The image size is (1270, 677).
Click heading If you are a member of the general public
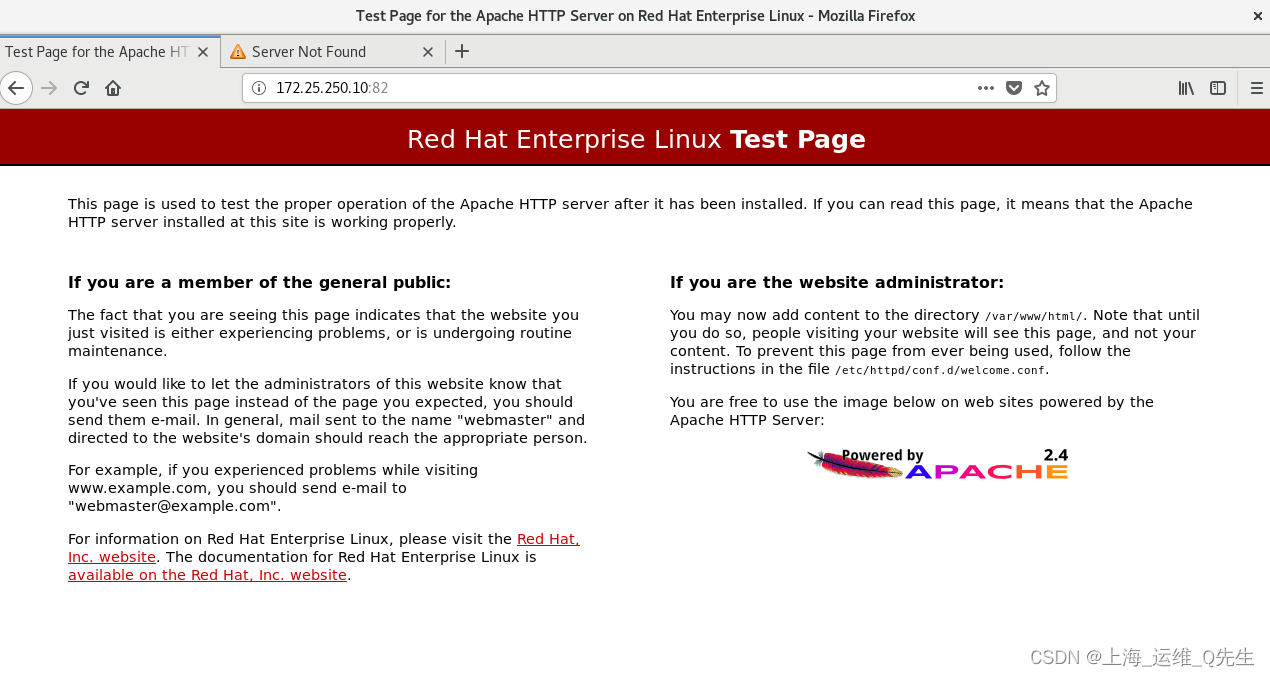[x=260, y=283]
